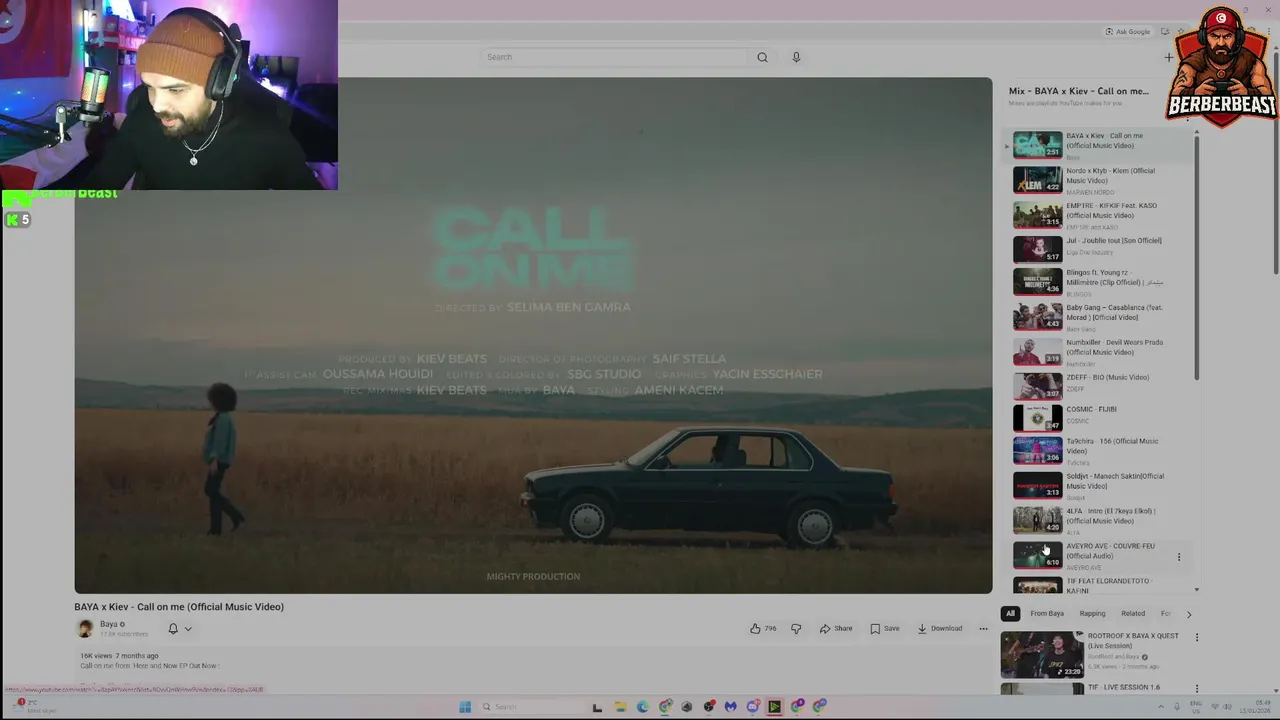The image size is (1280, 720).
Task: Dislike the video with thumbs down
Action: (796, 629)
